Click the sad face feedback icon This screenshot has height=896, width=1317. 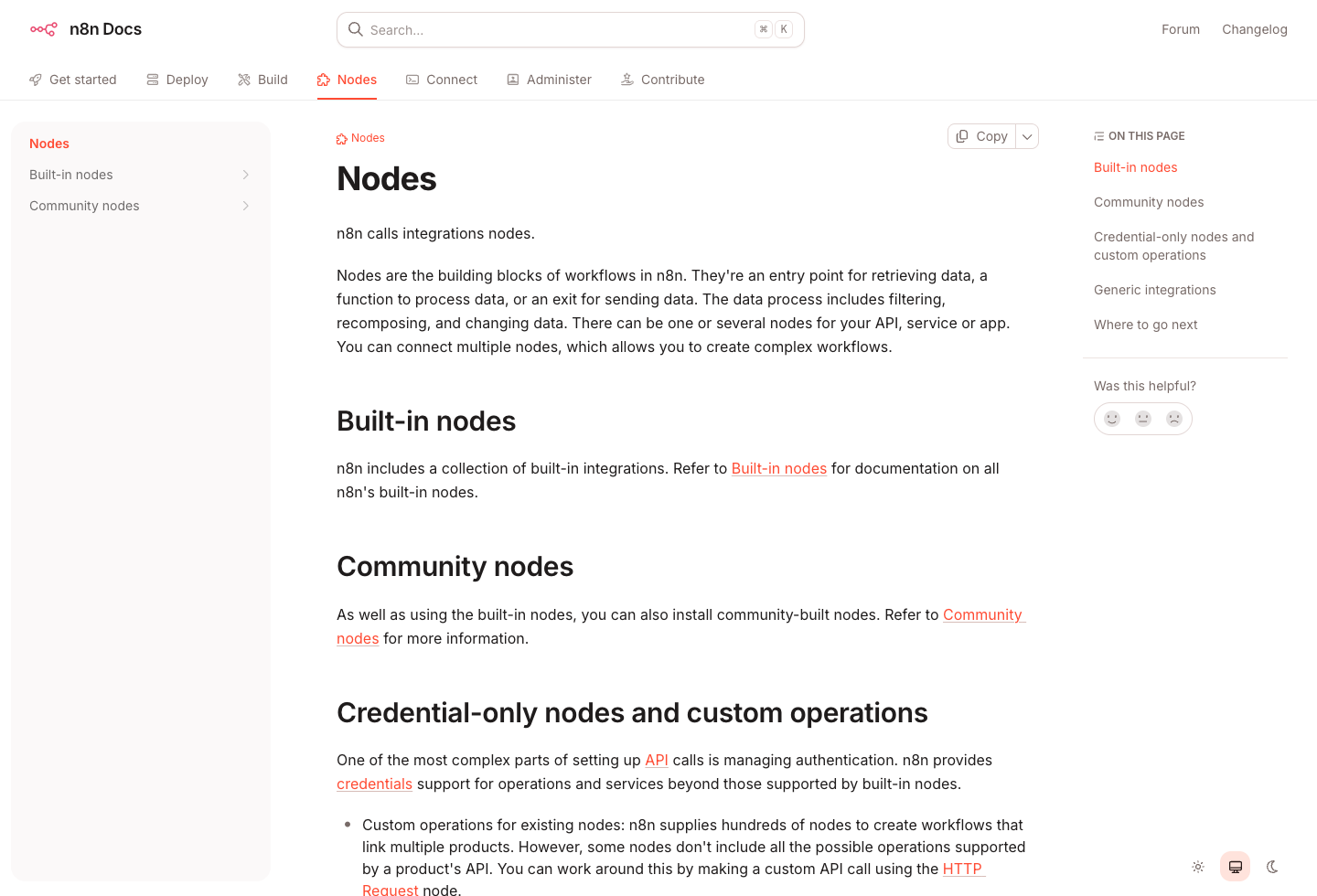[1174, 419]
